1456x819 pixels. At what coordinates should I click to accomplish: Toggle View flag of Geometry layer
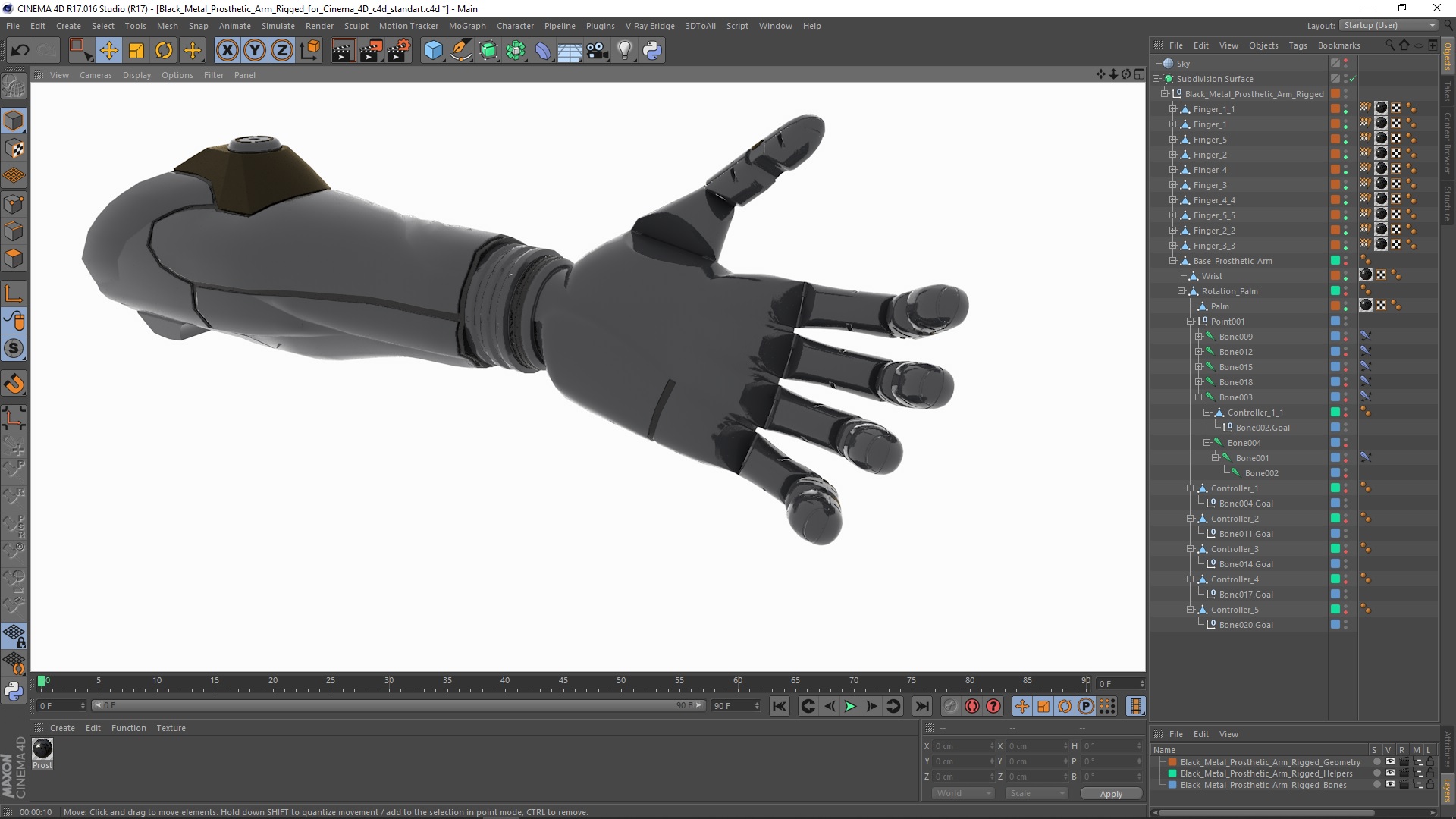coord(1390,762)
